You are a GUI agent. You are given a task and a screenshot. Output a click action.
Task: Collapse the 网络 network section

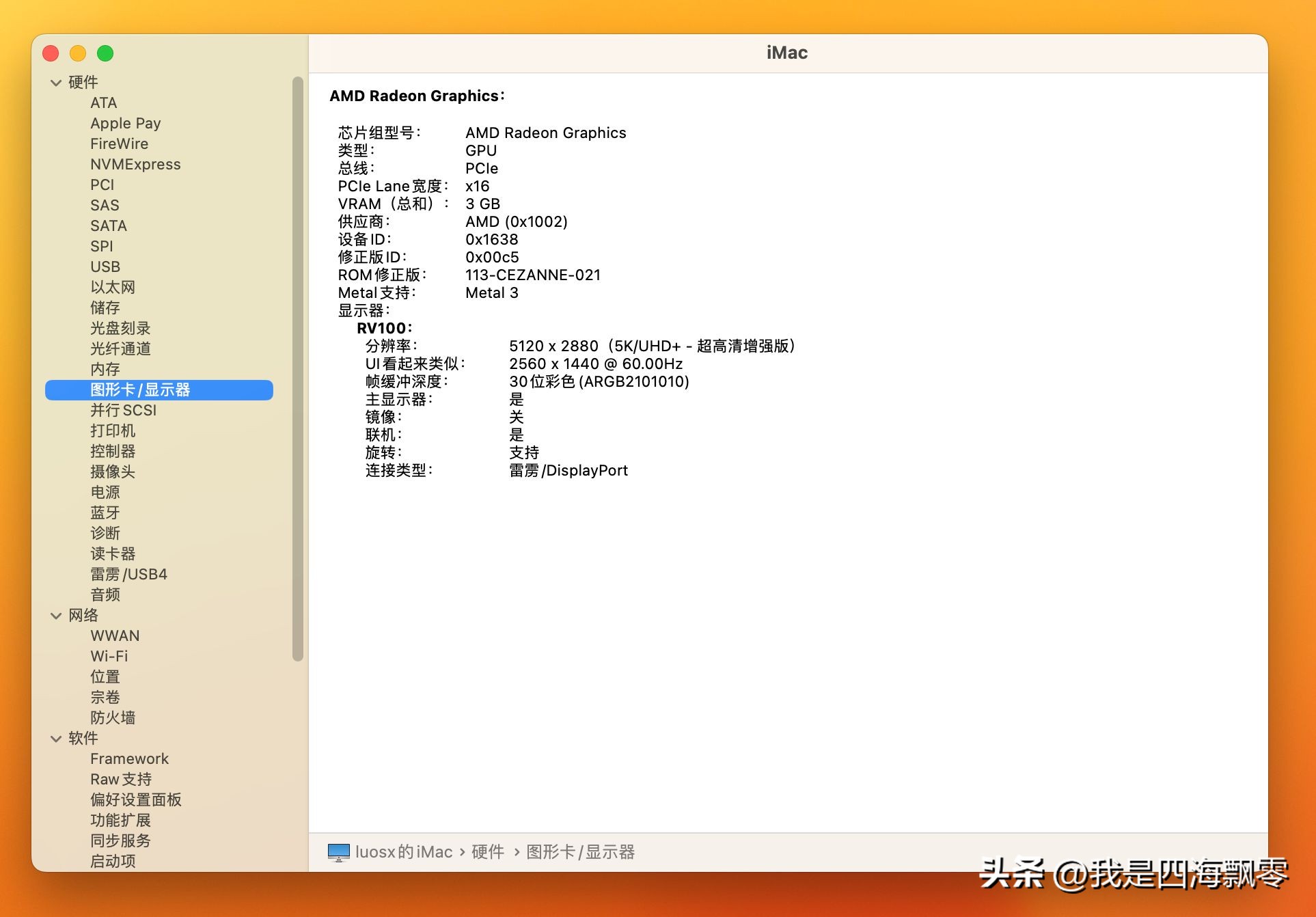56,616
